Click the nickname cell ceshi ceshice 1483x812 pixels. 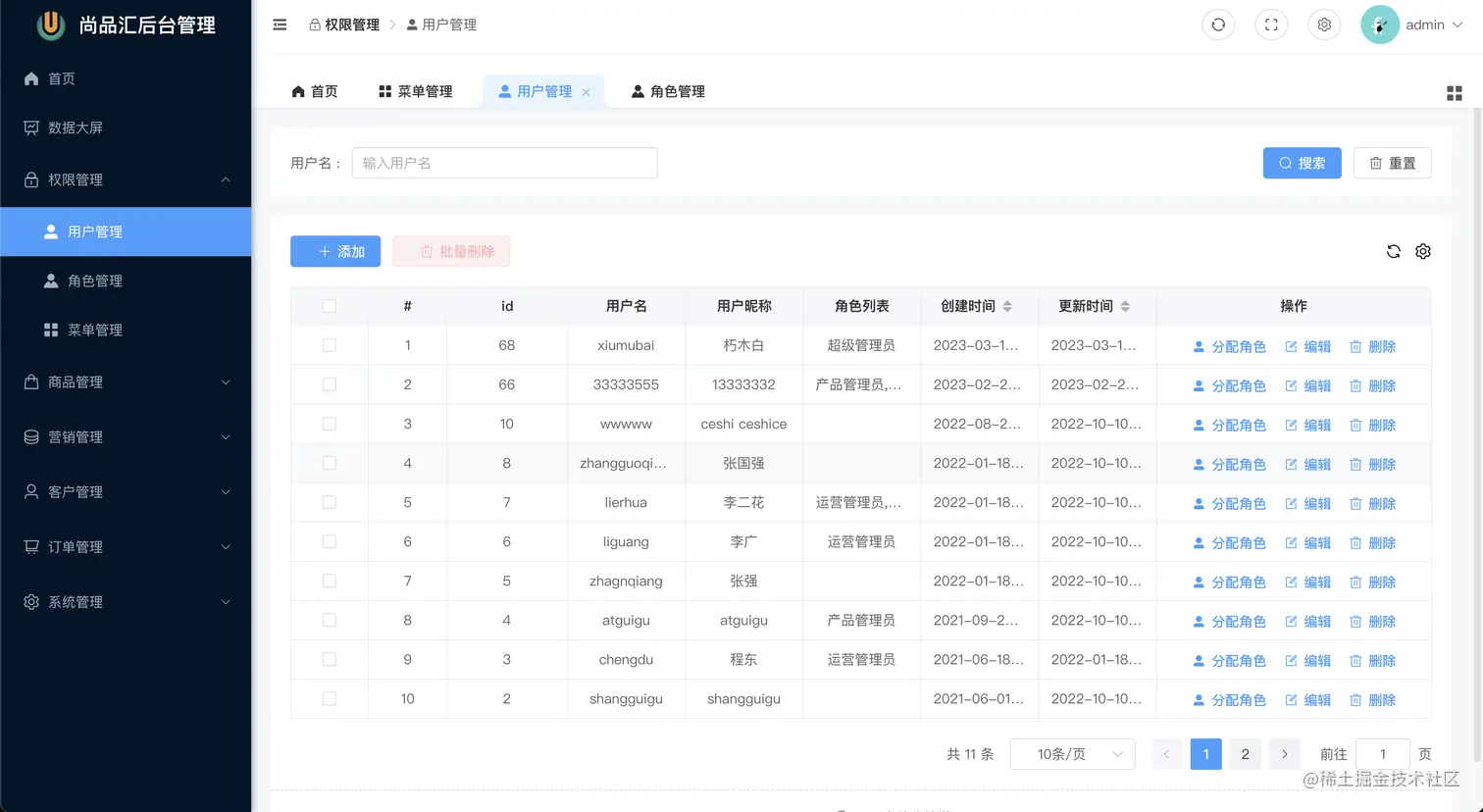(743, 424)
